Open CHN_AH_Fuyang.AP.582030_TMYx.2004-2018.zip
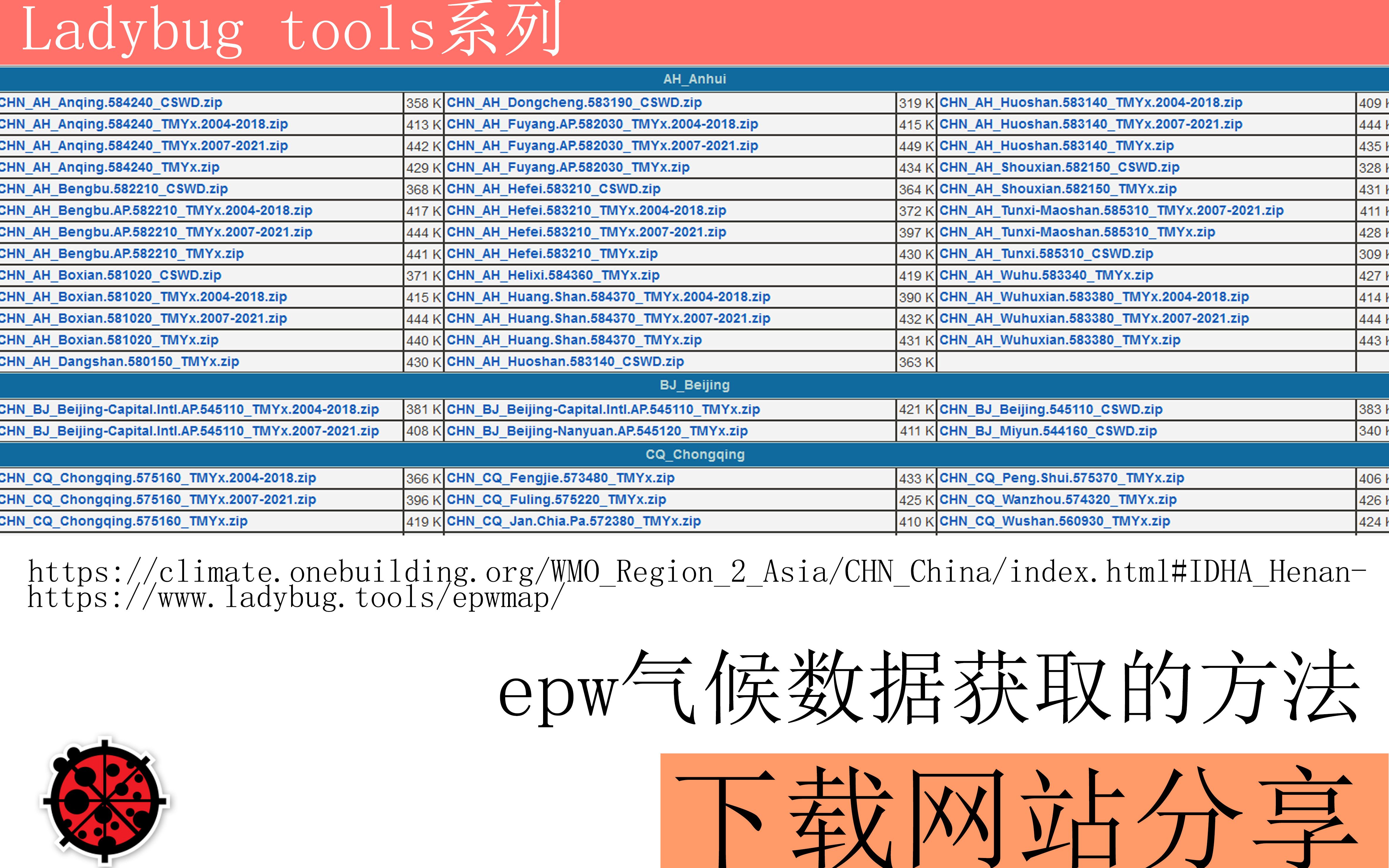Screen dimensions: 1389x868 point(603,124)
